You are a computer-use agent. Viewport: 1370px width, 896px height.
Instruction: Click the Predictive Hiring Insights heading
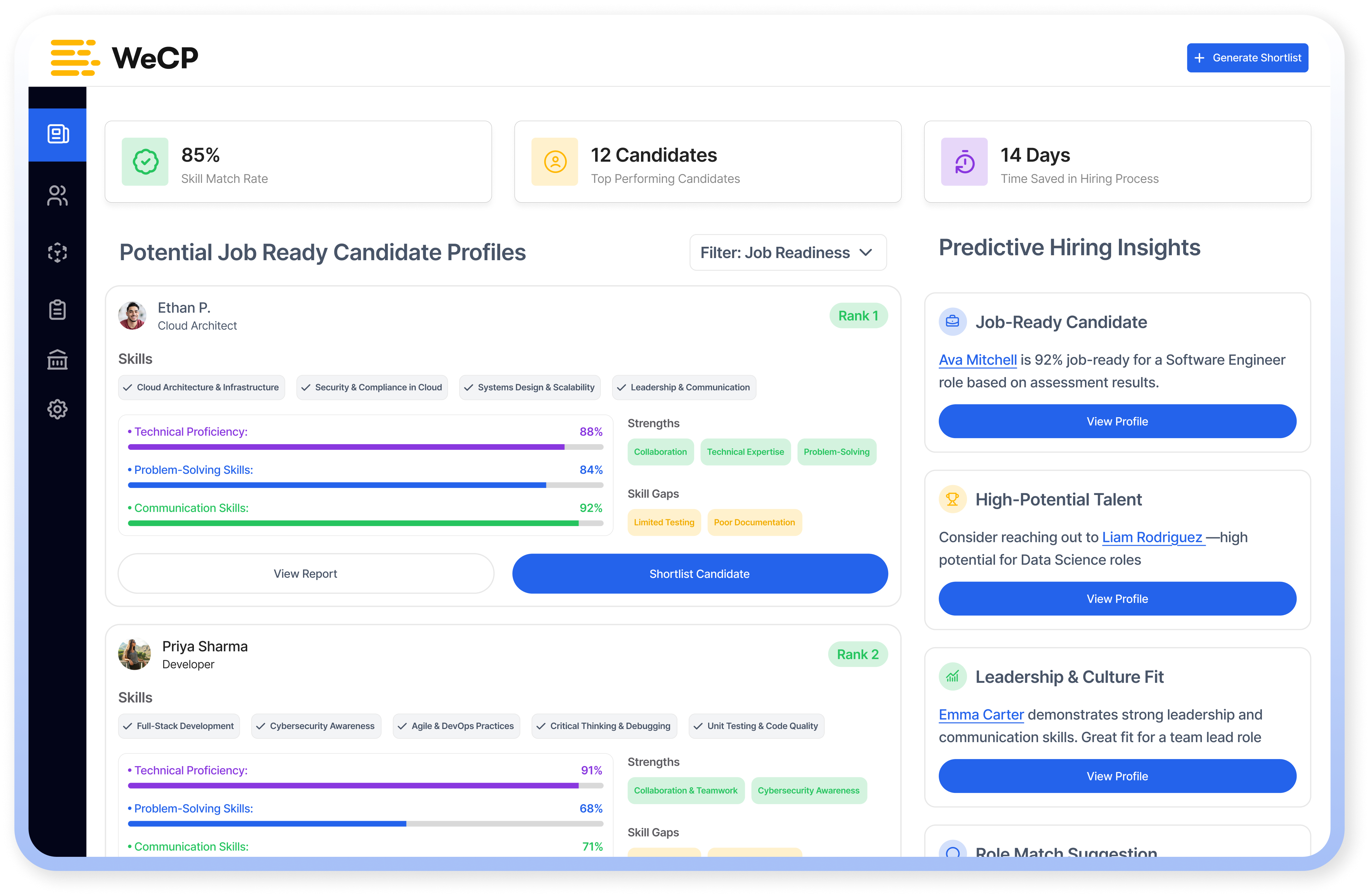(x=1069, y=247)
